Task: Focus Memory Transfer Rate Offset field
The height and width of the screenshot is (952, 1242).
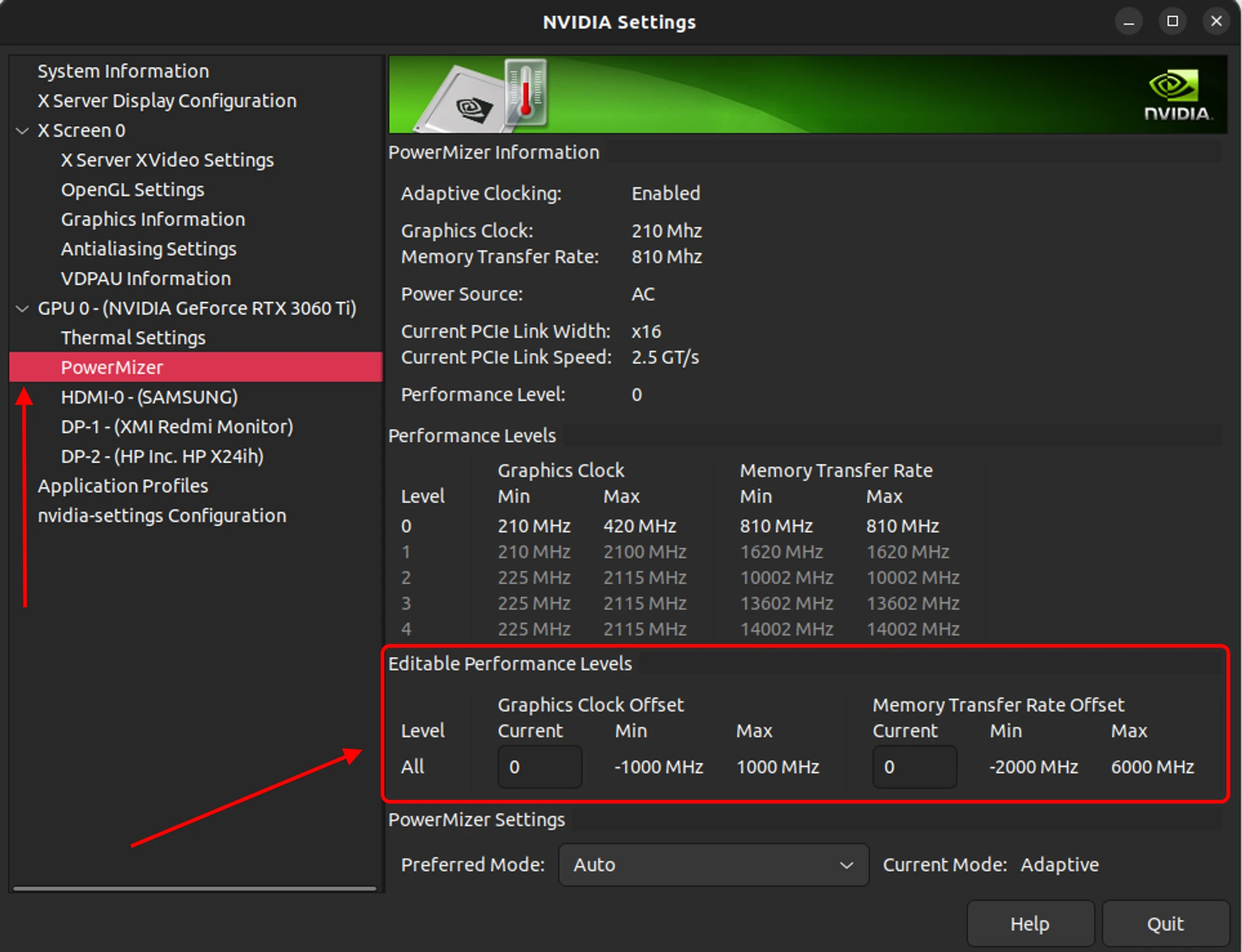Action: (x=913, y=767)
